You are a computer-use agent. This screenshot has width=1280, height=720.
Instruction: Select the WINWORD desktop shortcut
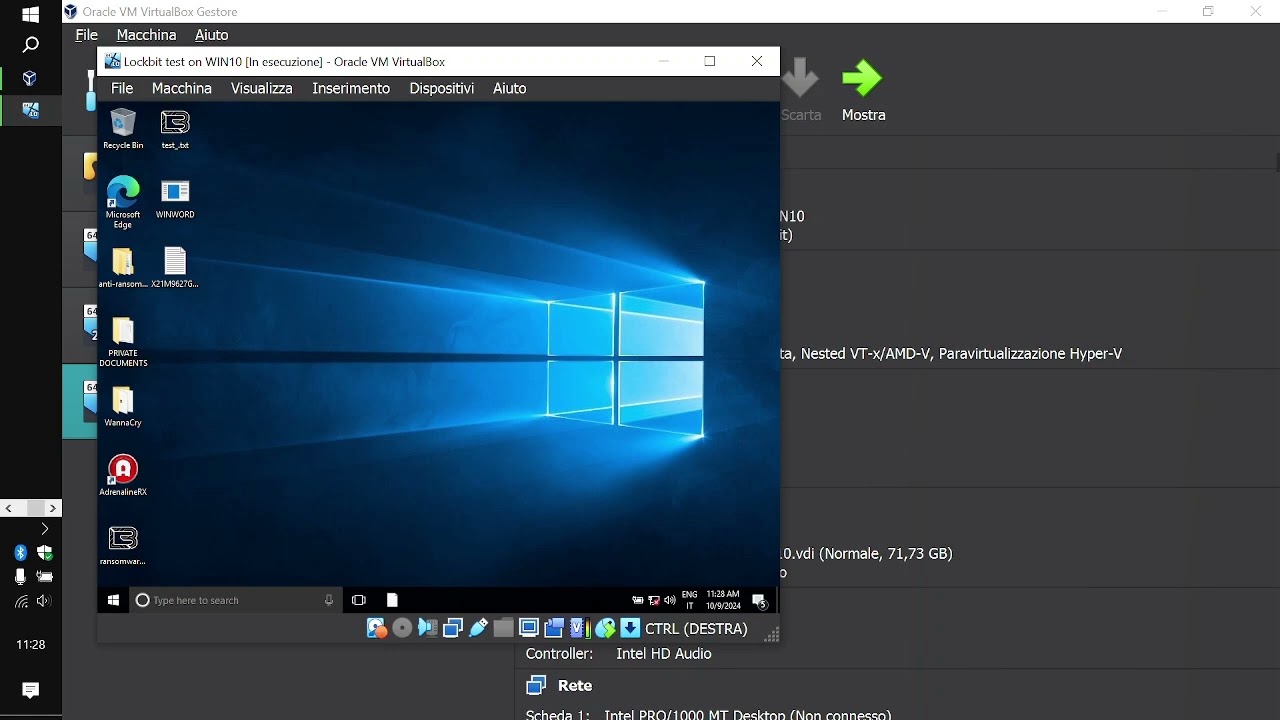[175, 199]
